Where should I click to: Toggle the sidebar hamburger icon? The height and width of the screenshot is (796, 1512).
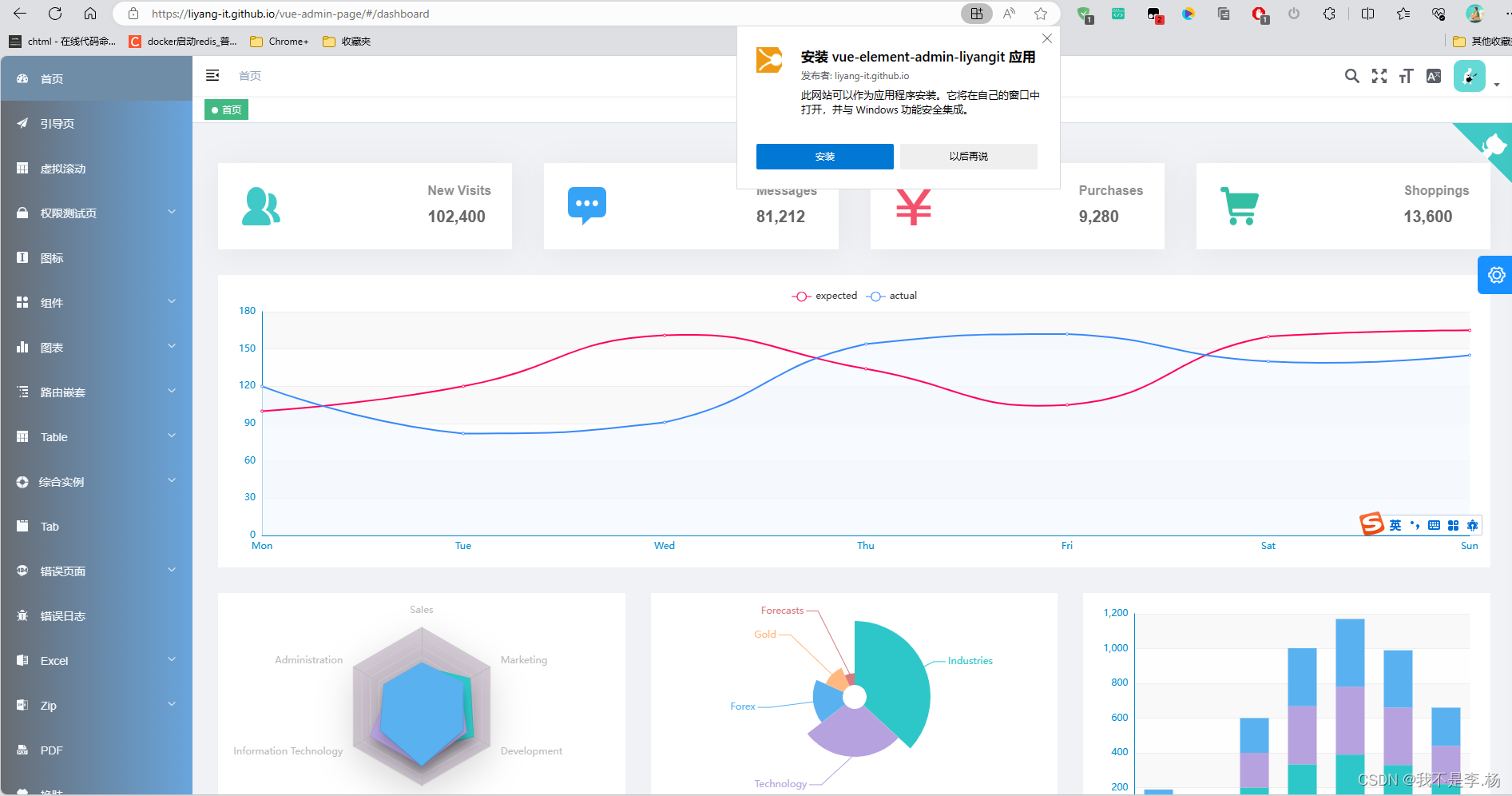(212, 75)
